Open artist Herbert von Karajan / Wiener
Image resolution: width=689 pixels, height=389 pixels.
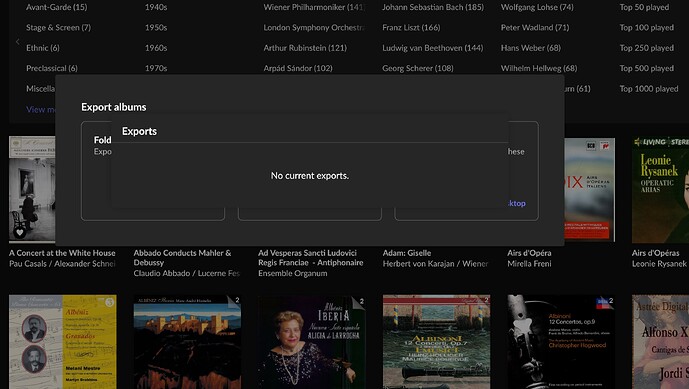[x=435, y=263]
